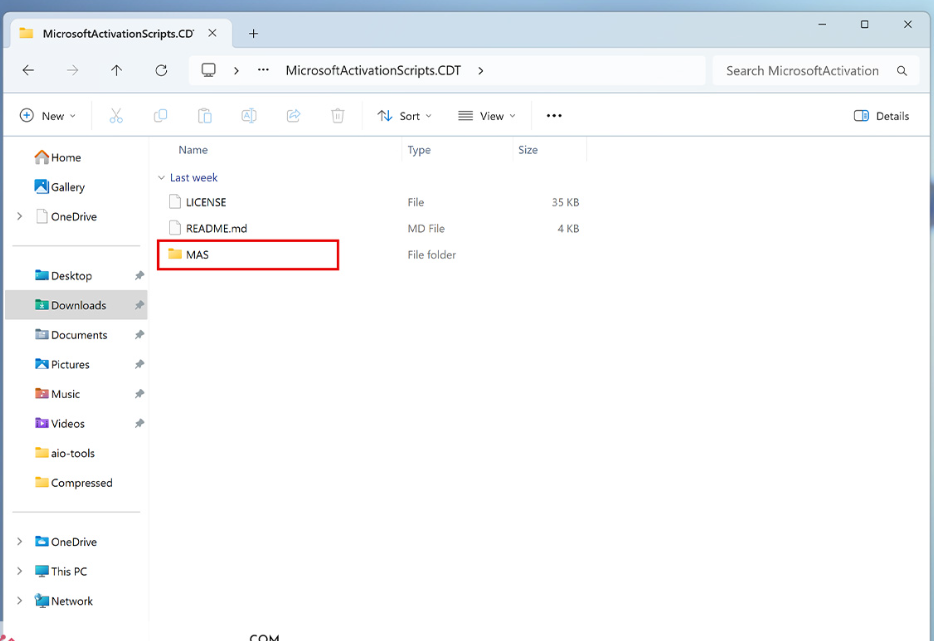Go up one directory level
The height and width of the screenshot is (641, 934).
[x=116, y=71]
